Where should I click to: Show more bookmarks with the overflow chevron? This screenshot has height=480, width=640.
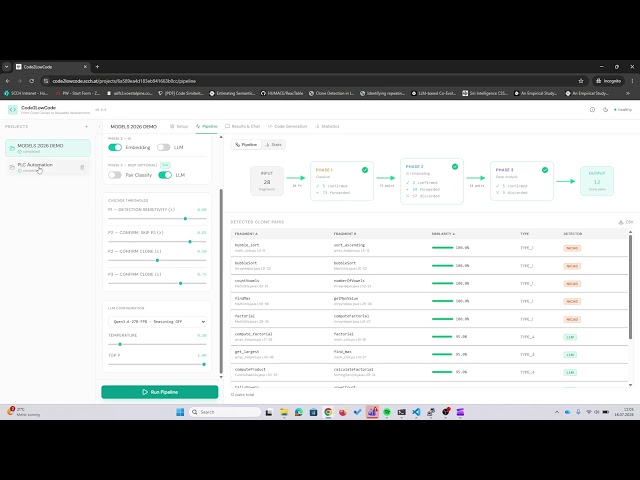628,93
